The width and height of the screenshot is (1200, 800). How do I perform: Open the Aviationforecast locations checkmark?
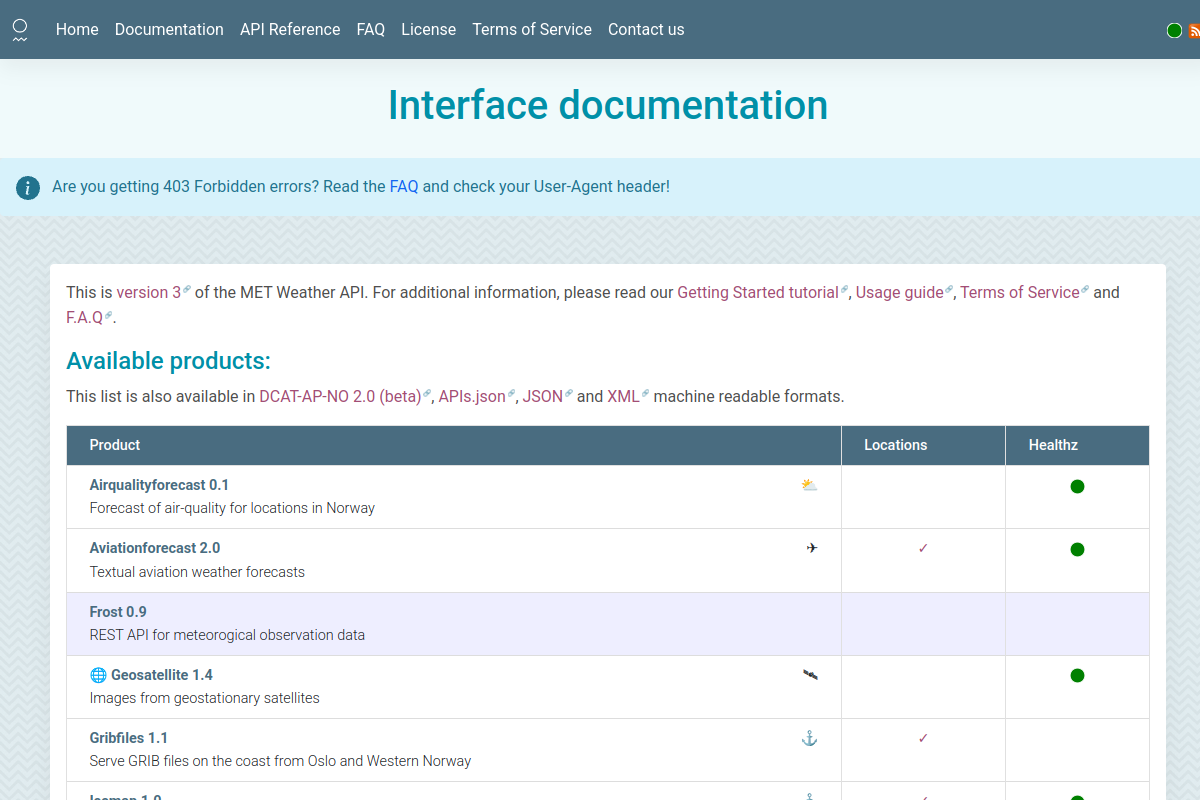click(x=923, y=548)
